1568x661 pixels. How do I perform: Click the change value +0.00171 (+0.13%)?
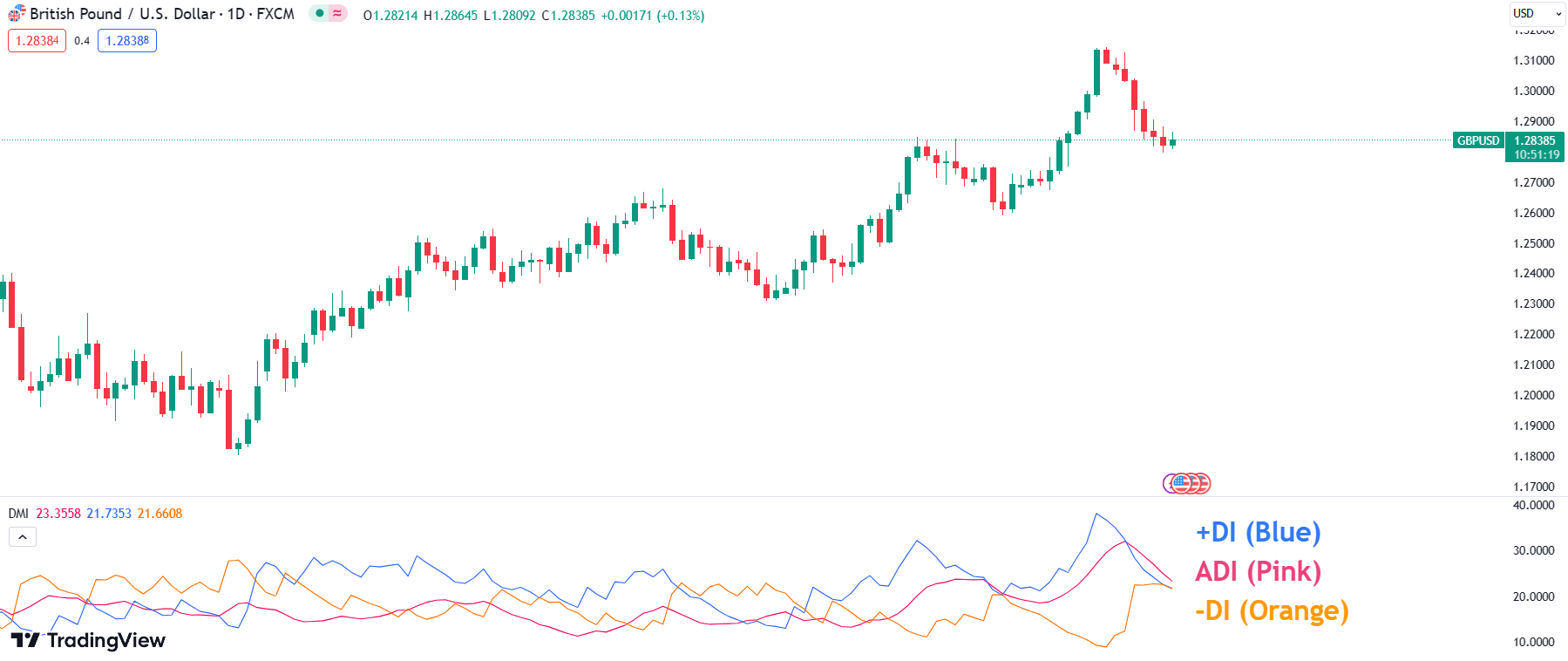tap(653, 16)
